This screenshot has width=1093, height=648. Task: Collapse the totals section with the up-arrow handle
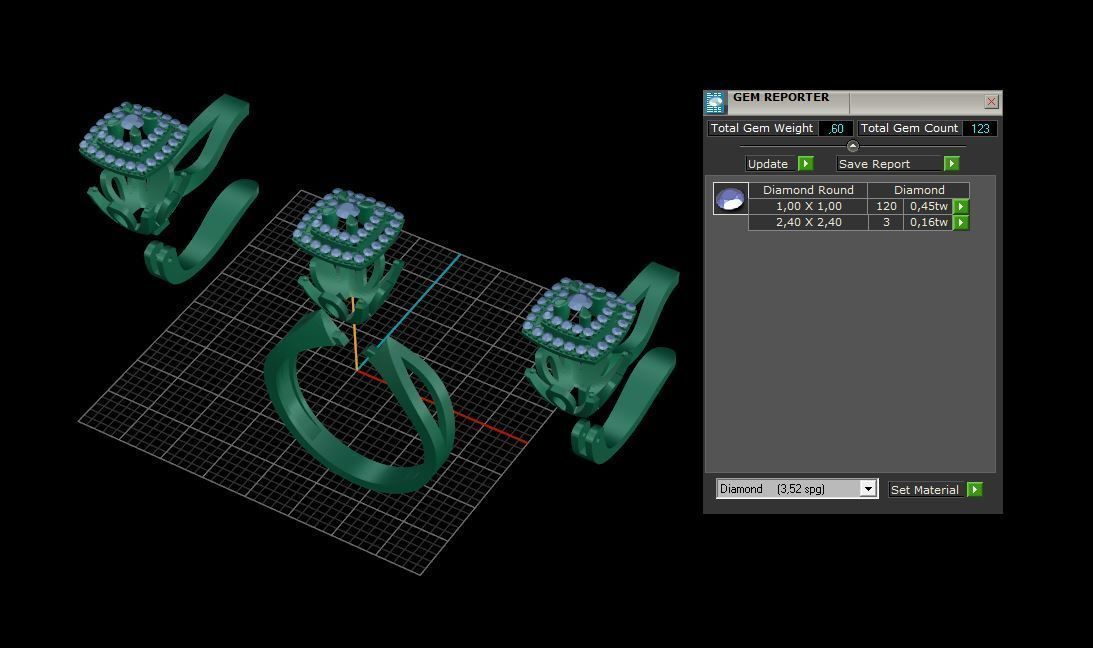[853, 146]
